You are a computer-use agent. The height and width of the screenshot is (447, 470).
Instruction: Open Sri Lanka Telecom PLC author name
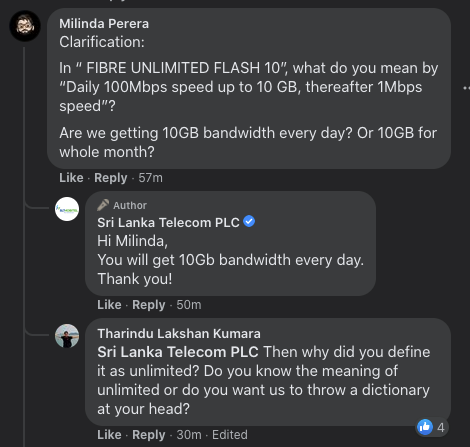[168, 222]
